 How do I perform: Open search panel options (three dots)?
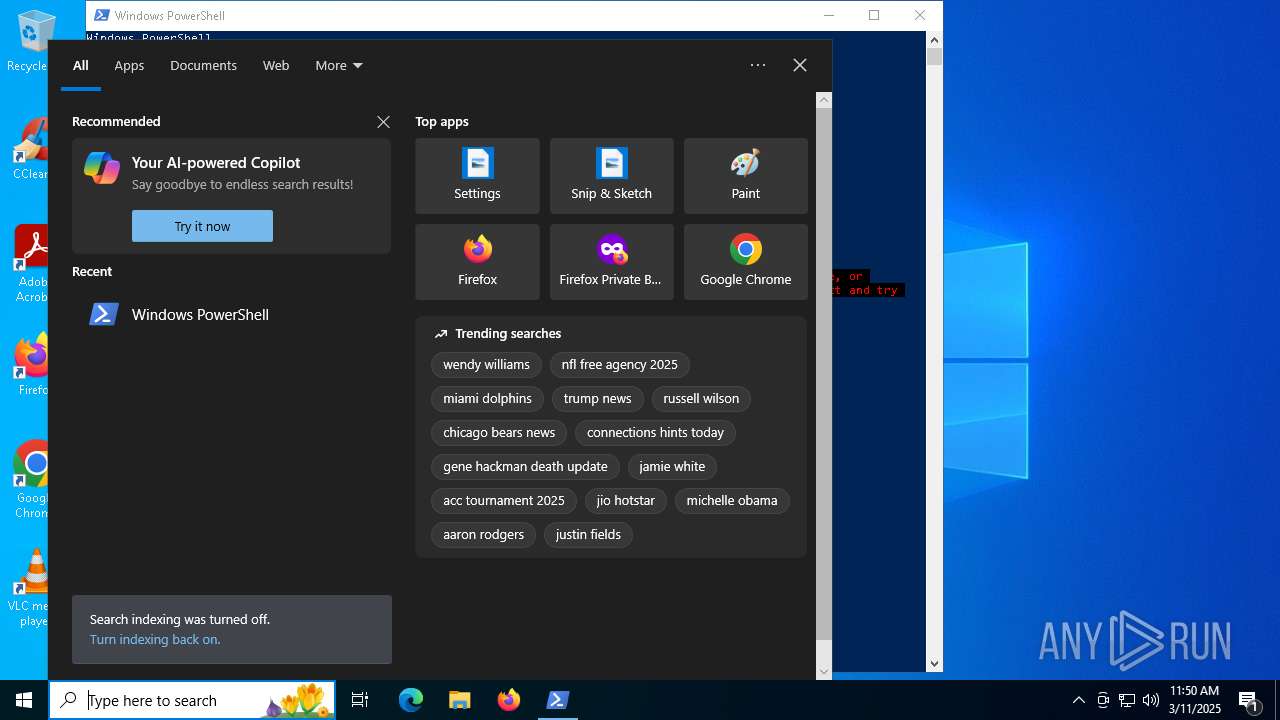(758, 65)
